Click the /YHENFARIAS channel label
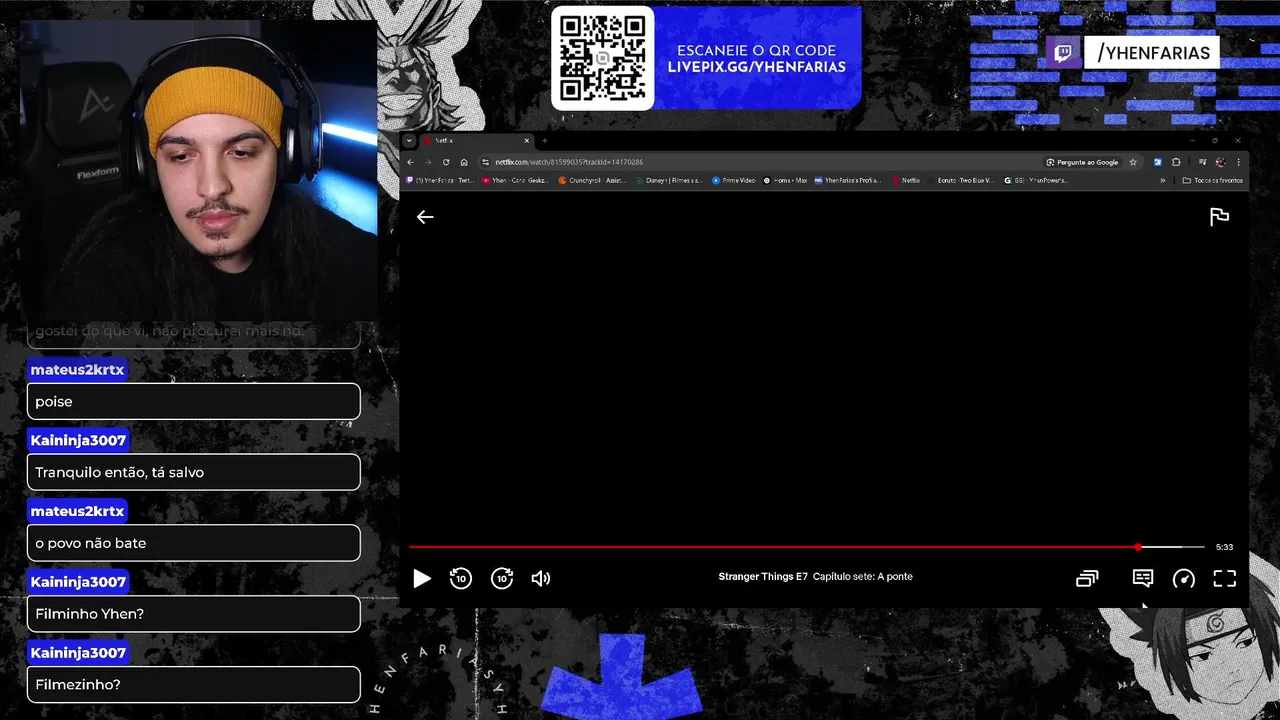Screen dimensions: 1280x720 1153,53
